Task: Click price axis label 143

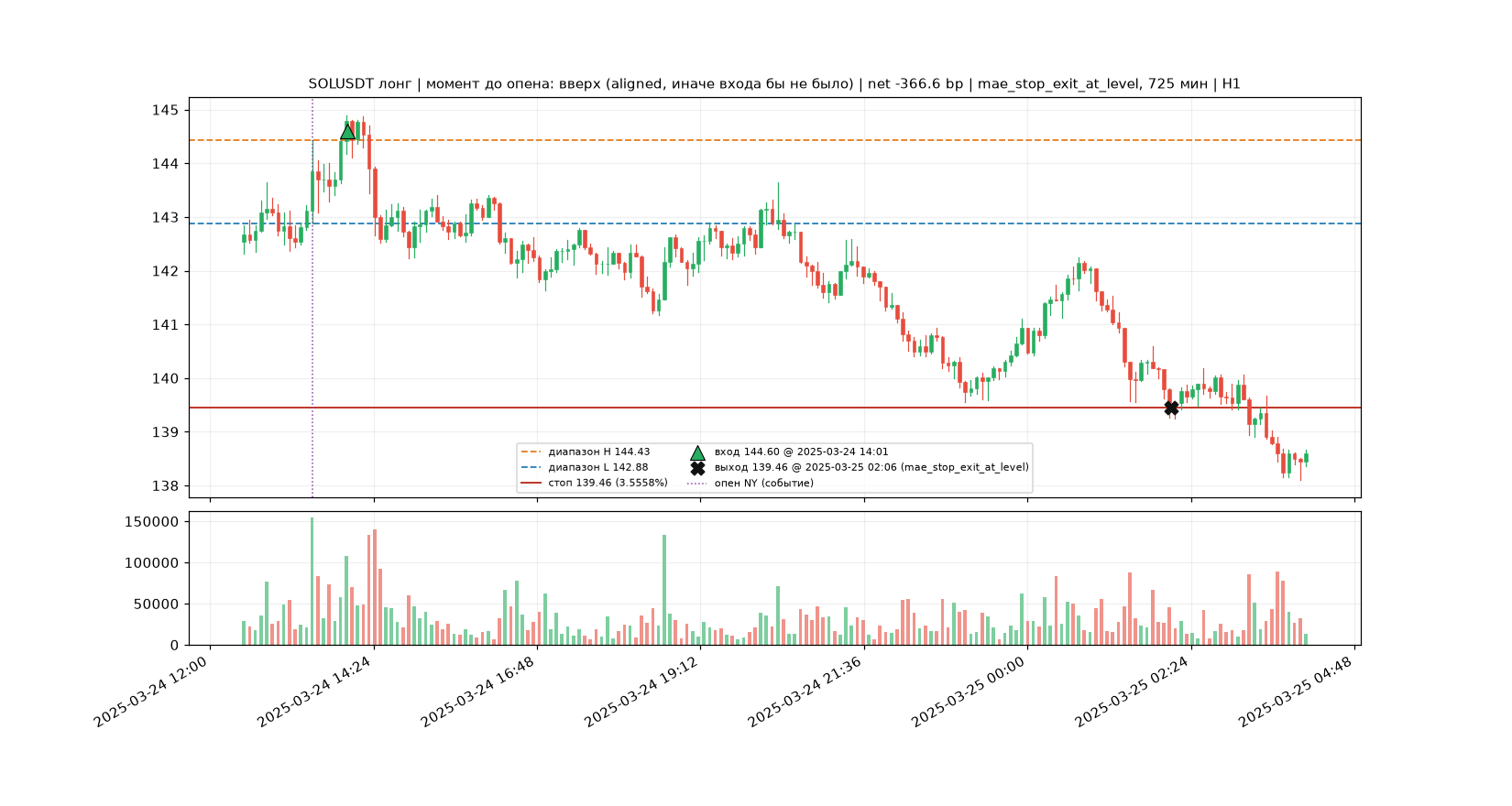Action: click(x=166, y=217)
